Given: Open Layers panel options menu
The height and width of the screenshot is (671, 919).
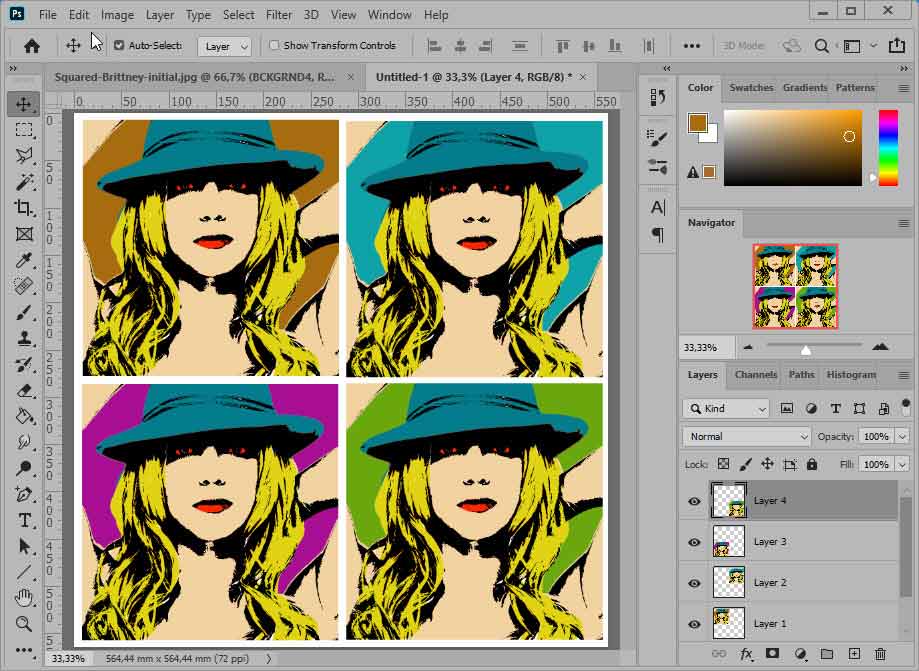Looking at the screenshot, I should coord(903,376).
